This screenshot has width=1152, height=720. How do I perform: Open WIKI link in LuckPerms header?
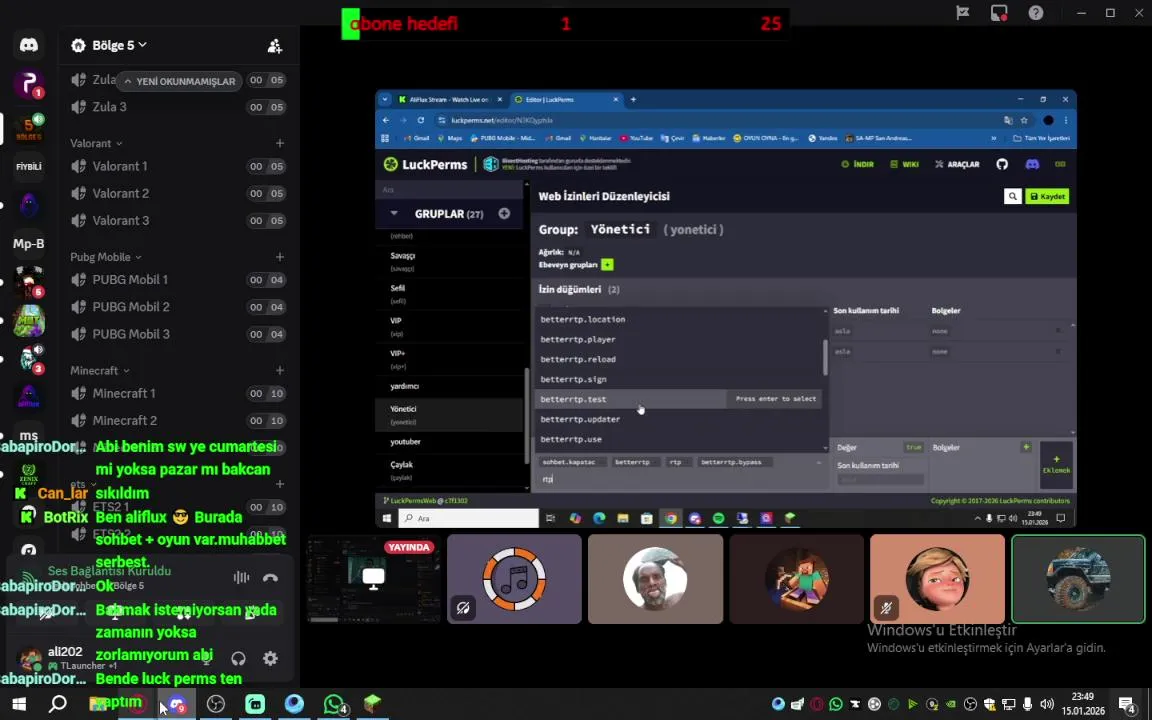904,165
